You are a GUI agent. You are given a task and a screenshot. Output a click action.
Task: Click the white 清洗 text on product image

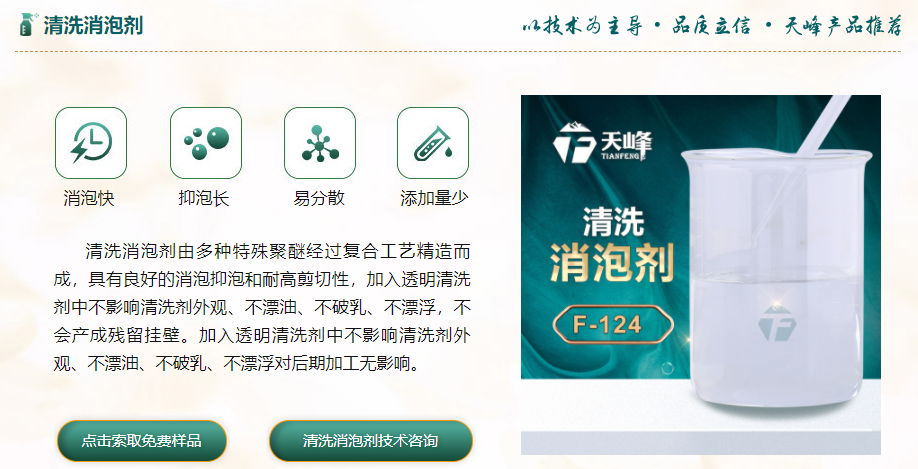click(613, 222)
